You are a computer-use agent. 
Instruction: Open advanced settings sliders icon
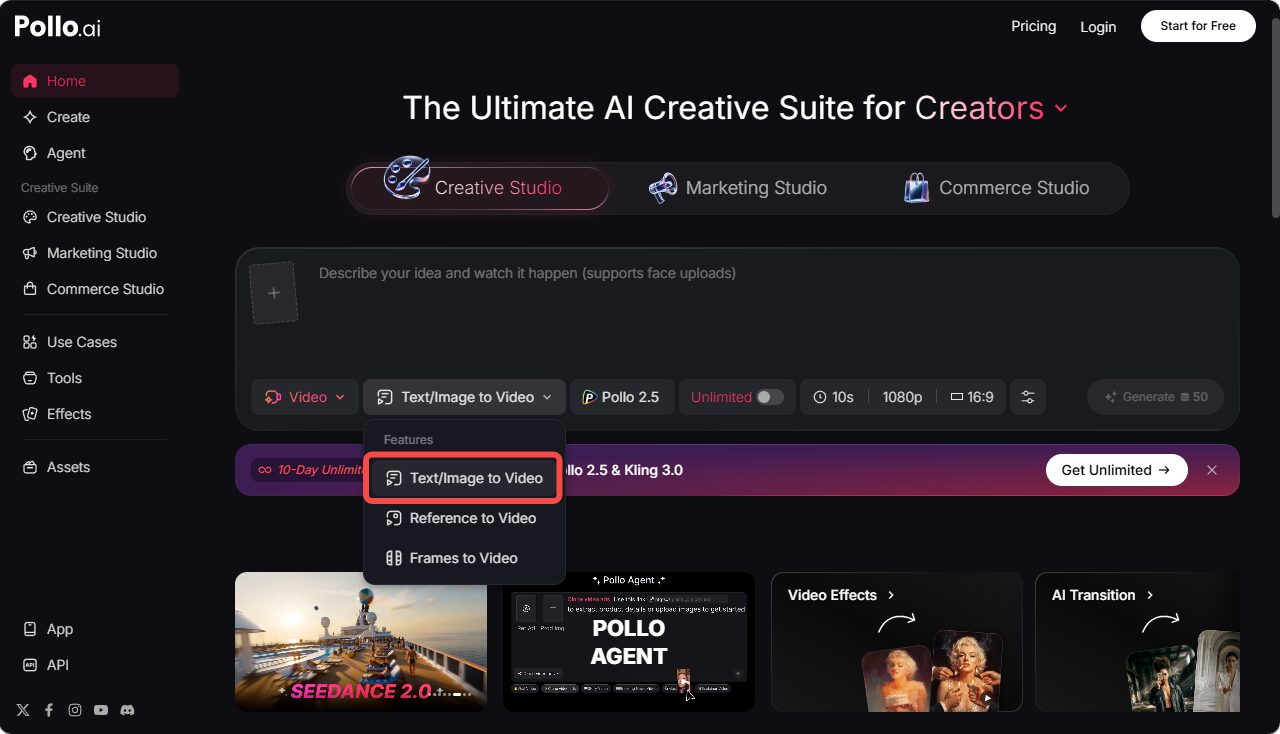tap(1028, 397)
